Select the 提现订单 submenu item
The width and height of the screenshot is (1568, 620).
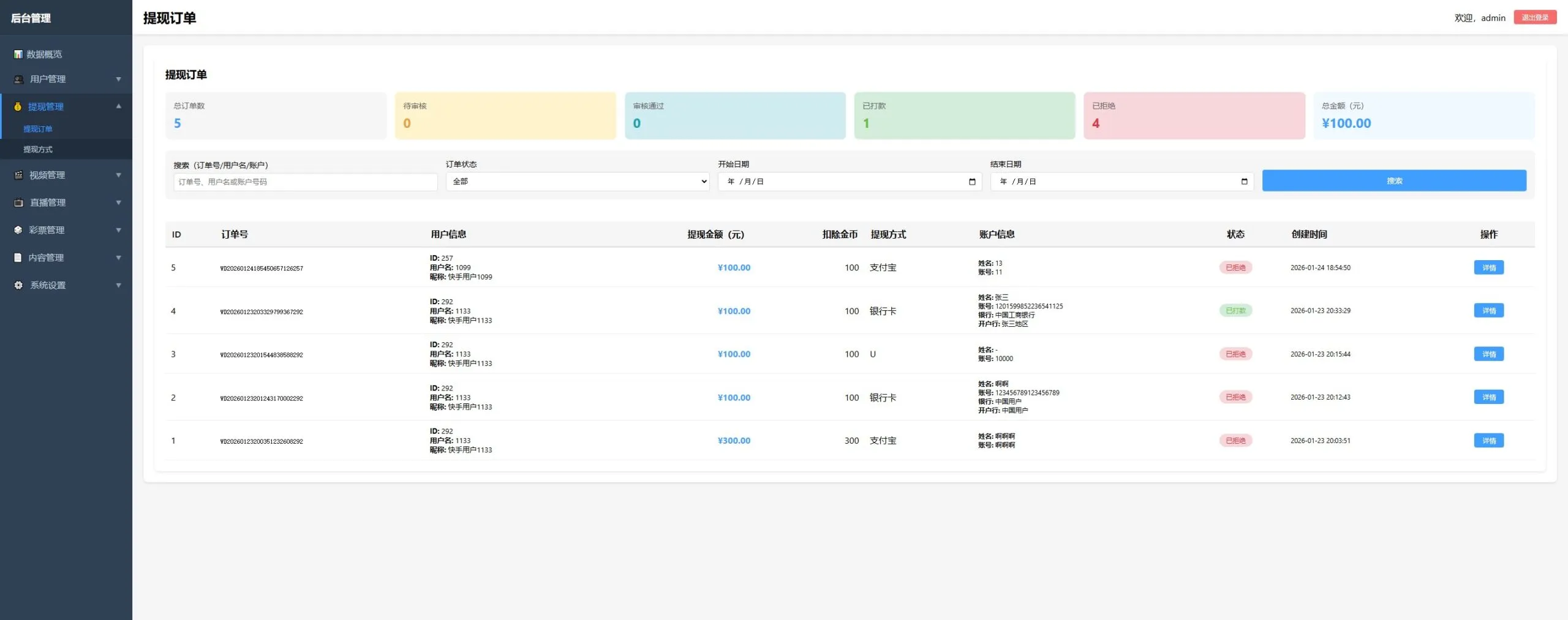coord(66,129)
